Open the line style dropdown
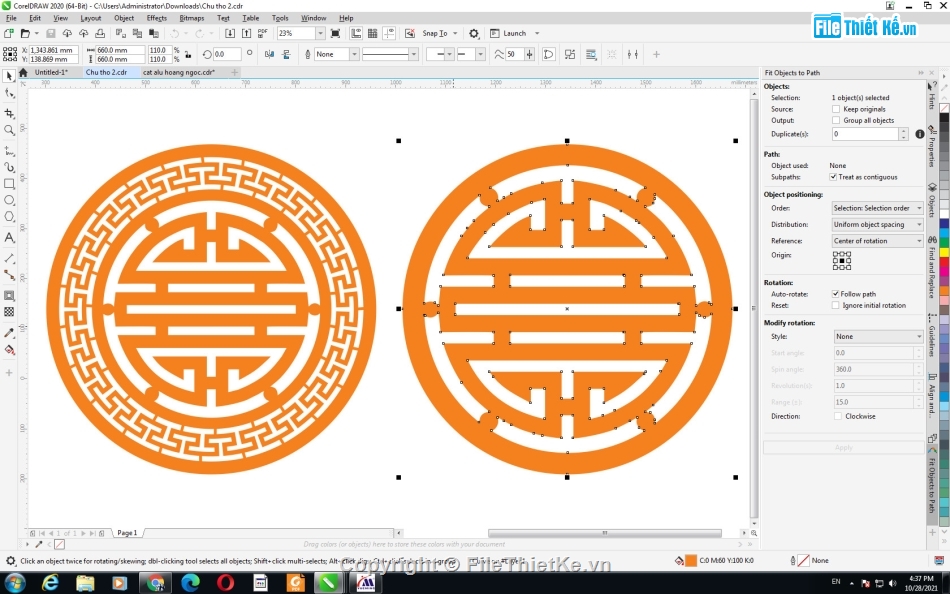The height and width of the screenshot is (594, 950). pos(413,55)
